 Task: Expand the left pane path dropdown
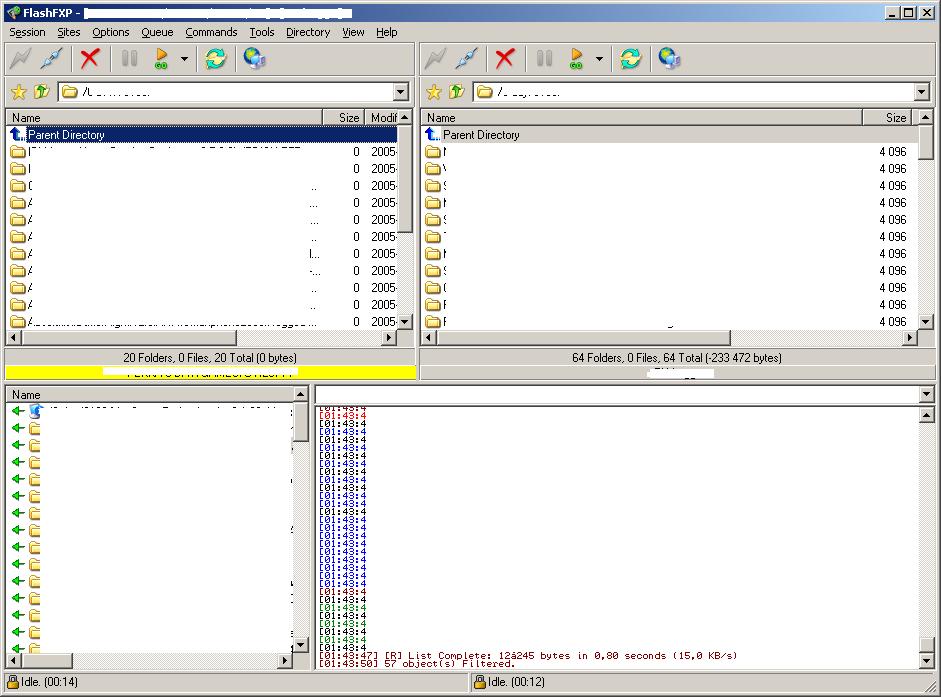[401, 92]
